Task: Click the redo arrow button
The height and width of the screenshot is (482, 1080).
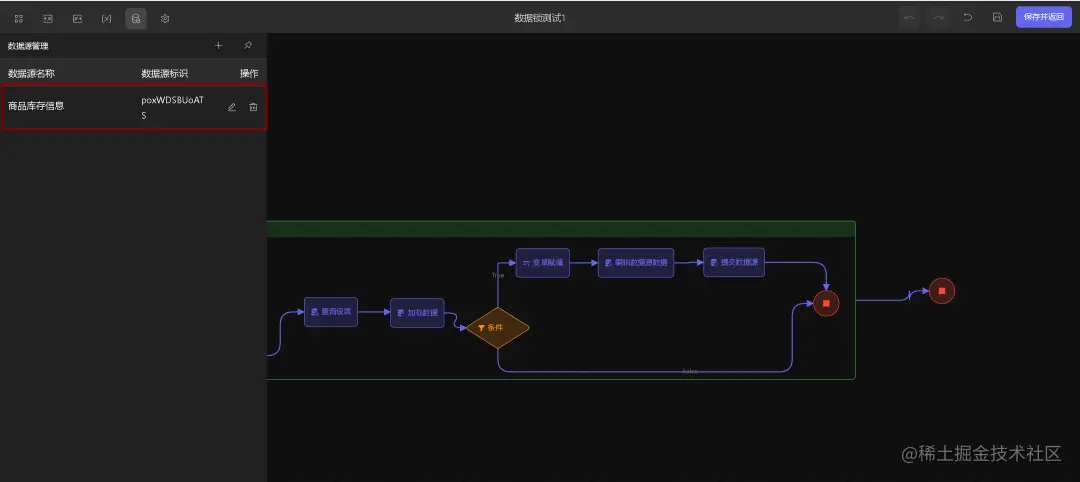Action: coord(938,18)
